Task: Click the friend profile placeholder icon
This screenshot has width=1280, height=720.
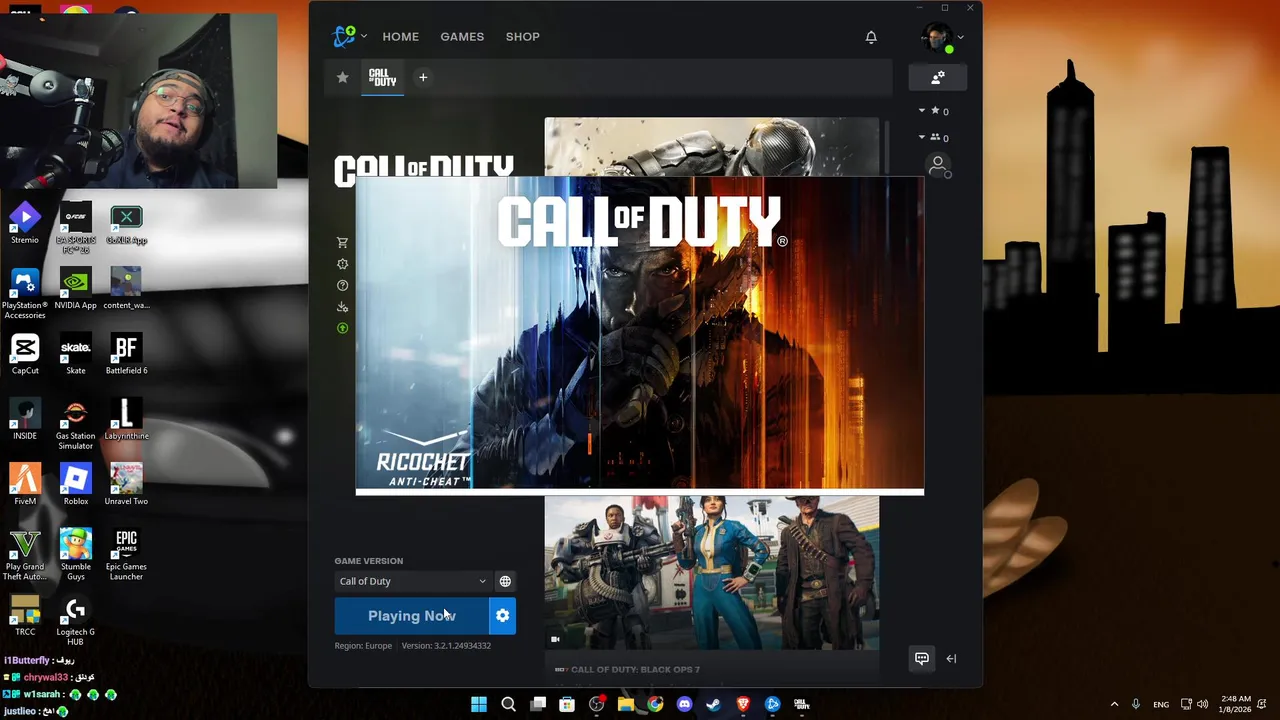Action: [x=938, y=166]
